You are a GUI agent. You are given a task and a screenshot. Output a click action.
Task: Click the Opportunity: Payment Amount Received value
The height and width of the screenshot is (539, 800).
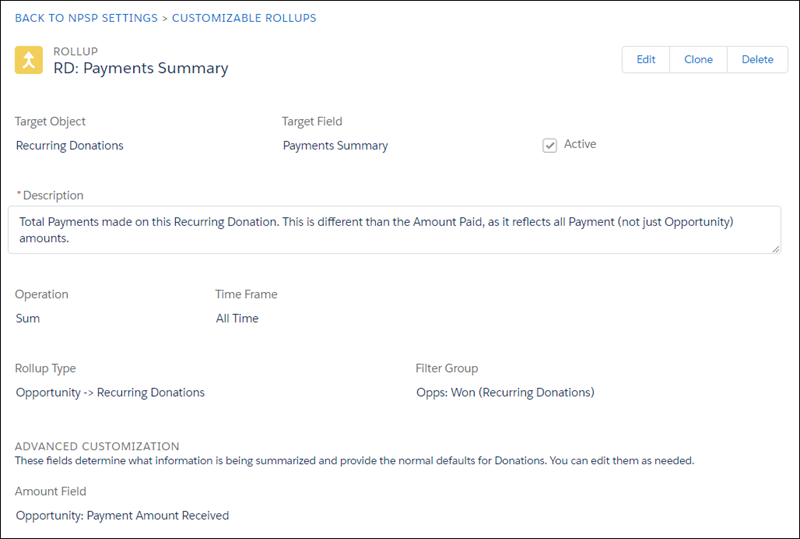122,516
